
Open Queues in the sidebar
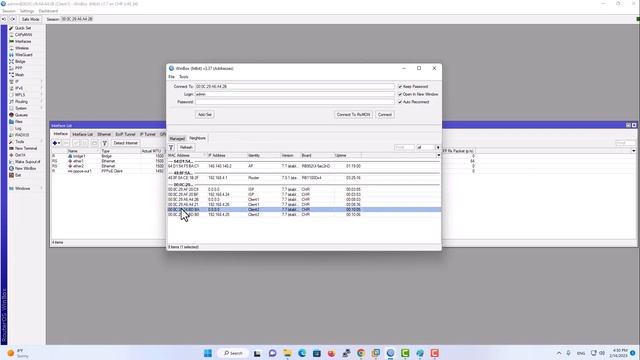pos(21,115)
